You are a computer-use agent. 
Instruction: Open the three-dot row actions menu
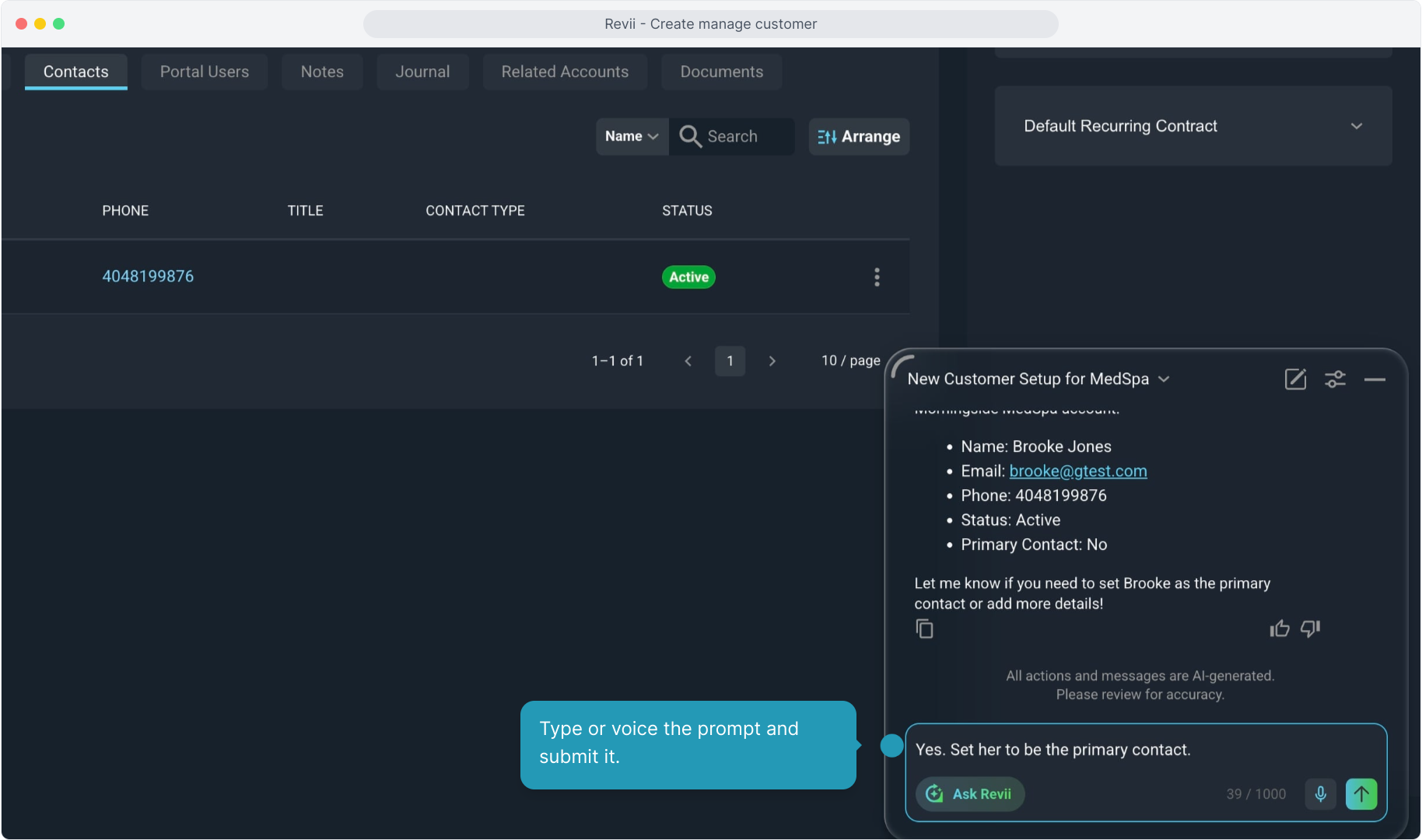[x=877, y=277]
